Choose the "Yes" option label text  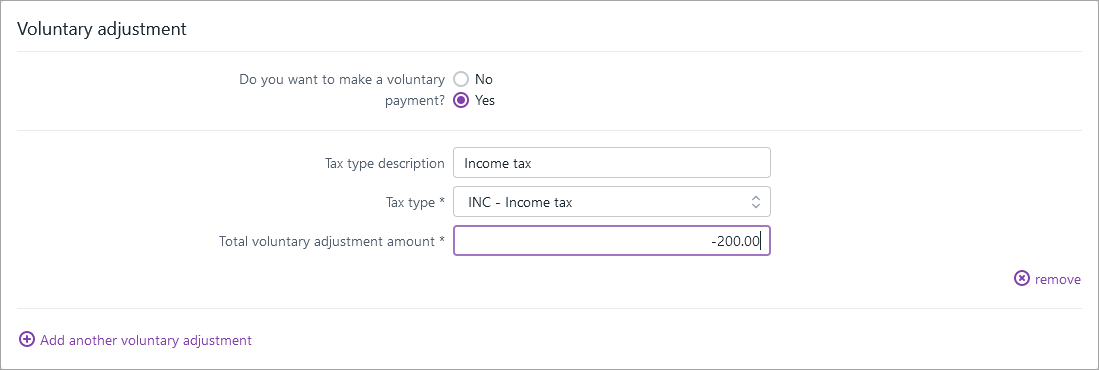(x=485, y=100)
